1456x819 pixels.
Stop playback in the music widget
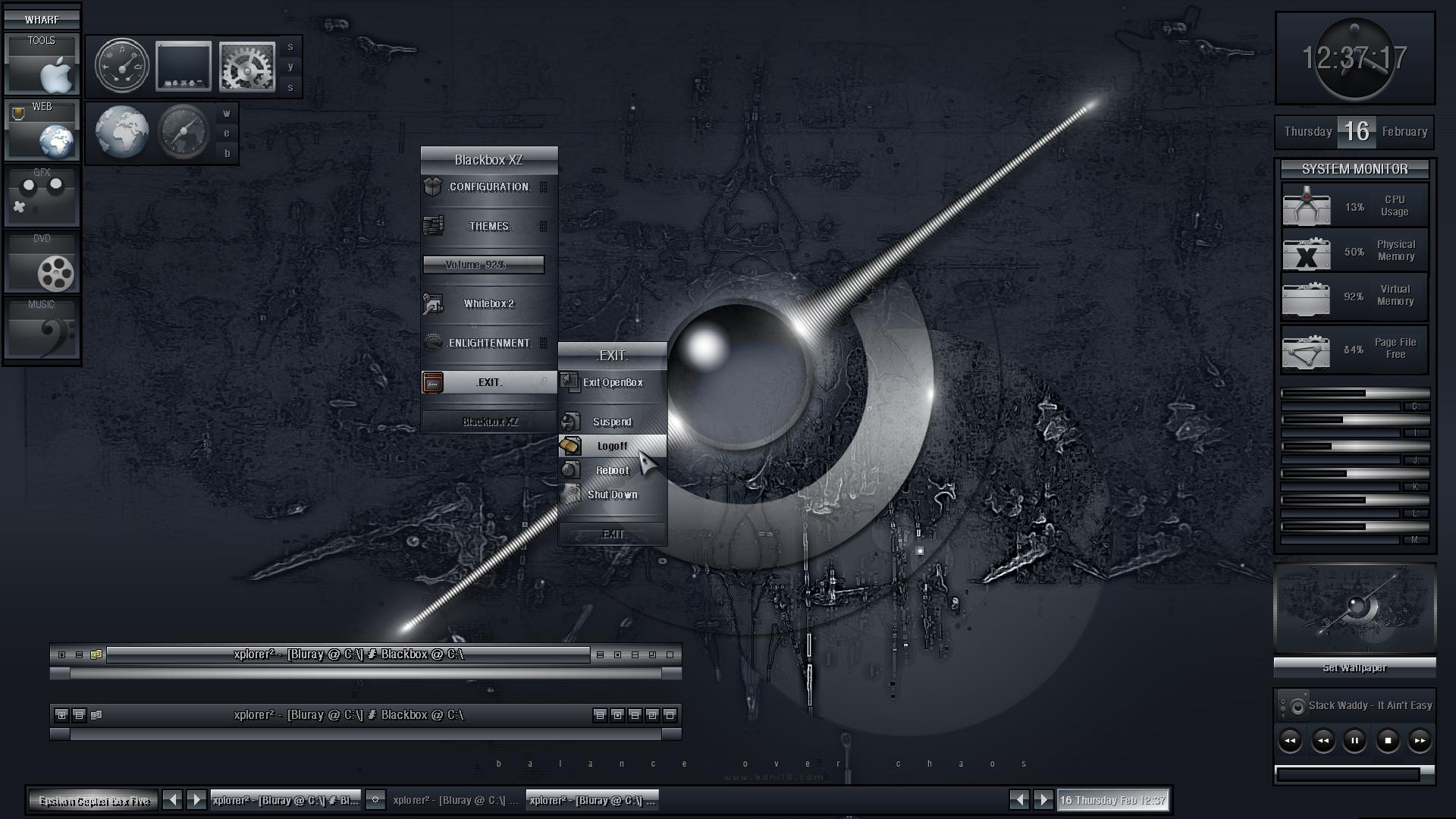pyautogui.click(x=1388, y=740)
